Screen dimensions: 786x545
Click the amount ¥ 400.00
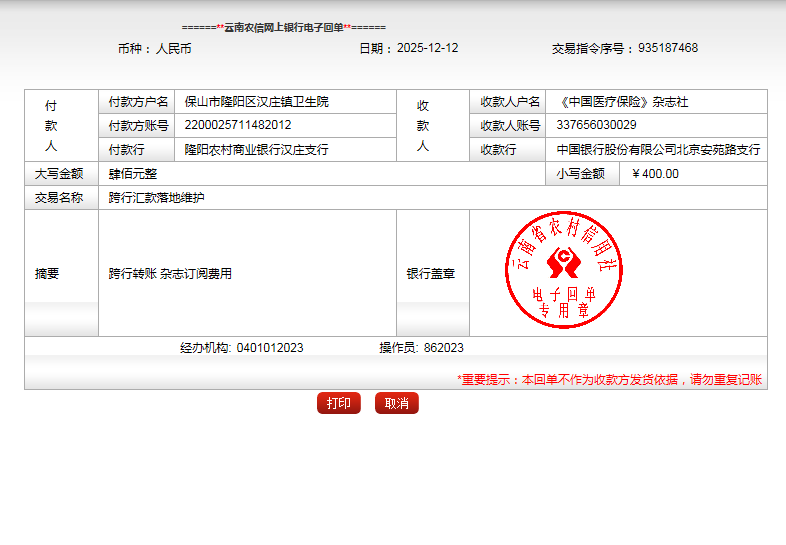click(x=655, y=173)
